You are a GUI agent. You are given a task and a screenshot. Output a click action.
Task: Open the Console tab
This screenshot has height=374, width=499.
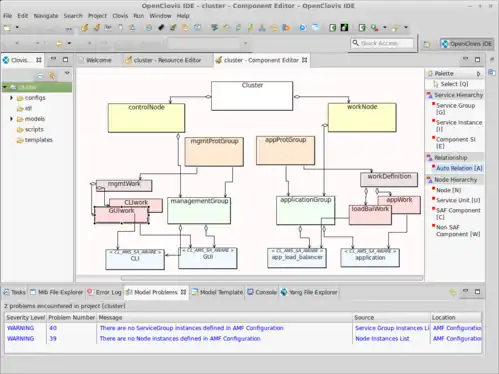tap(262, 292)
